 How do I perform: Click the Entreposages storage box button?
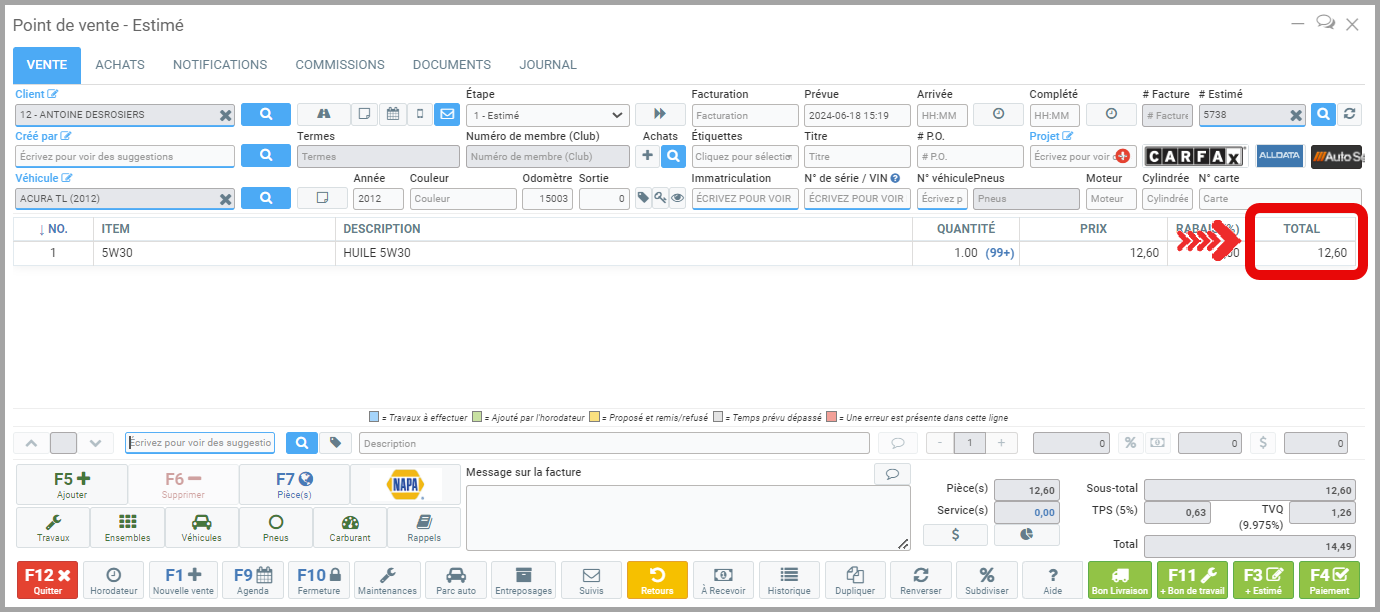click(x=523, y=580)
